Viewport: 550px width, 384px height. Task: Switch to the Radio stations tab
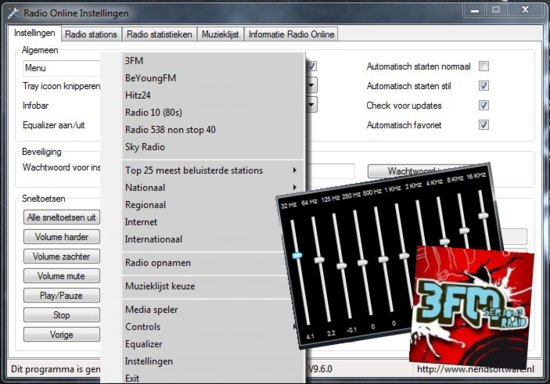(x=91, y=34)
